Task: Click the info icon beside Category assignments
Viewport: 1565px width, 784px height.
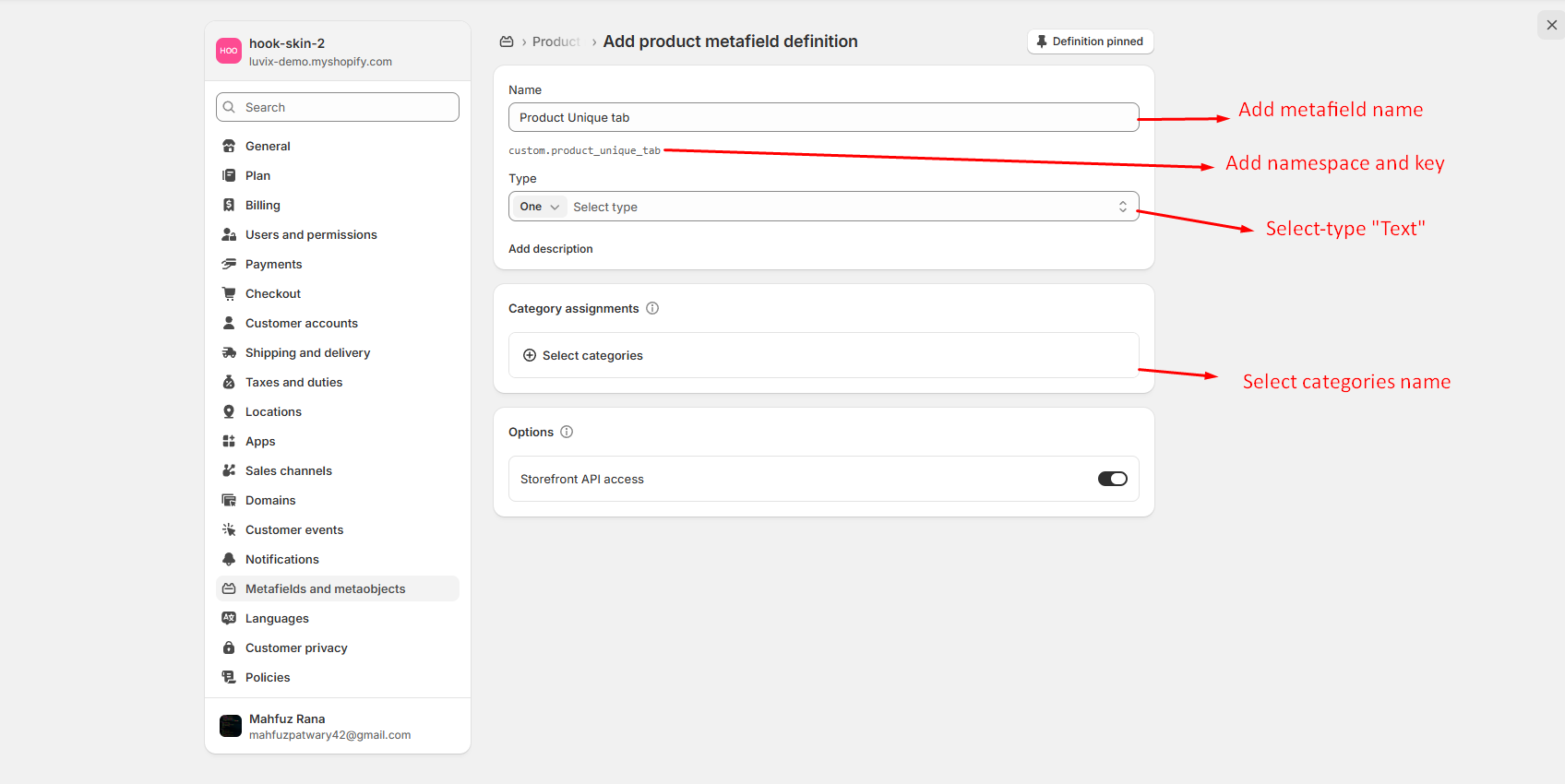Action: click(x=652, y=308)
